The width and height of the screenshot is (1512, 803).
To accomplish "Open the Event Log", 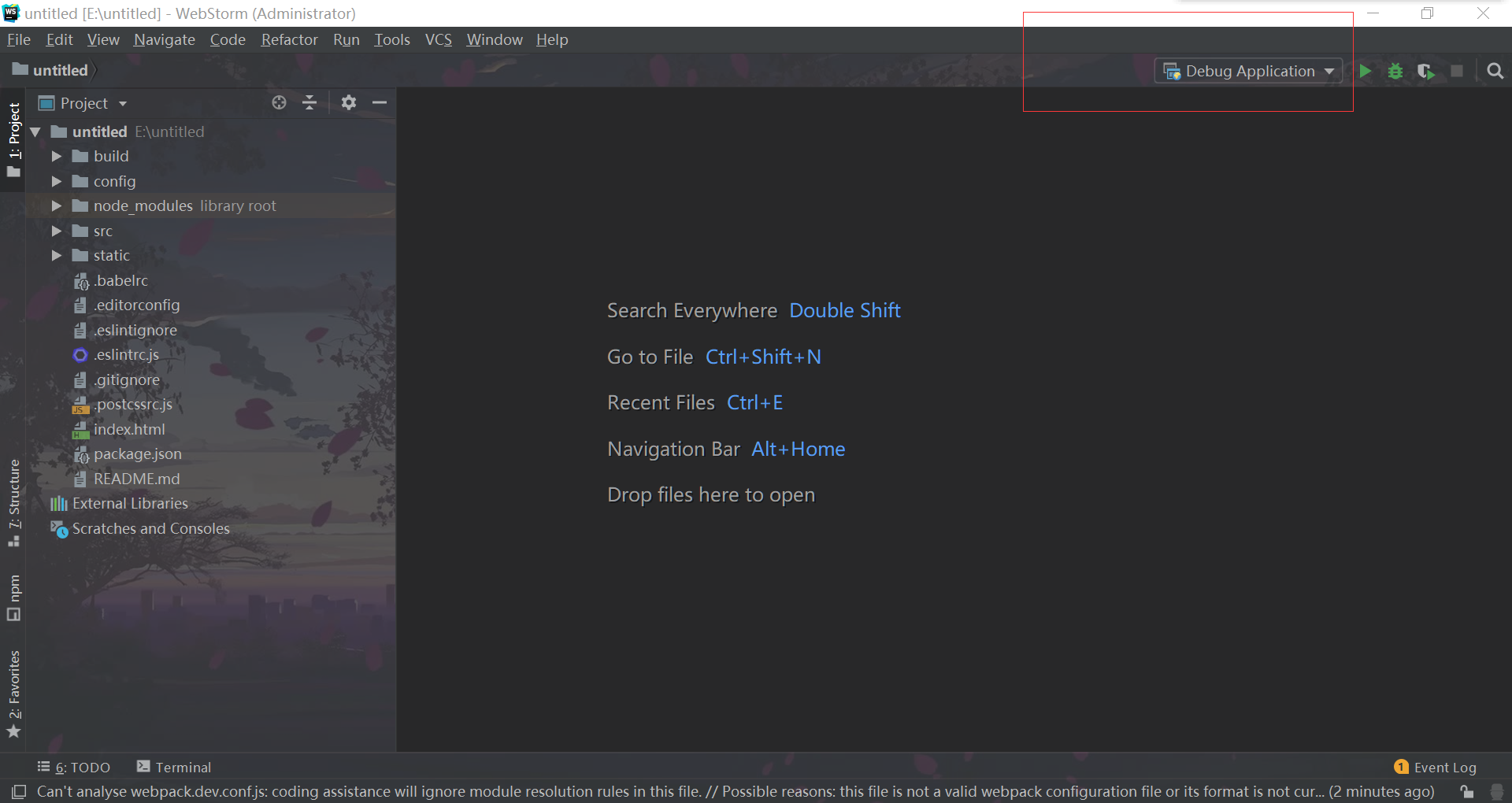I will 1435,767.
